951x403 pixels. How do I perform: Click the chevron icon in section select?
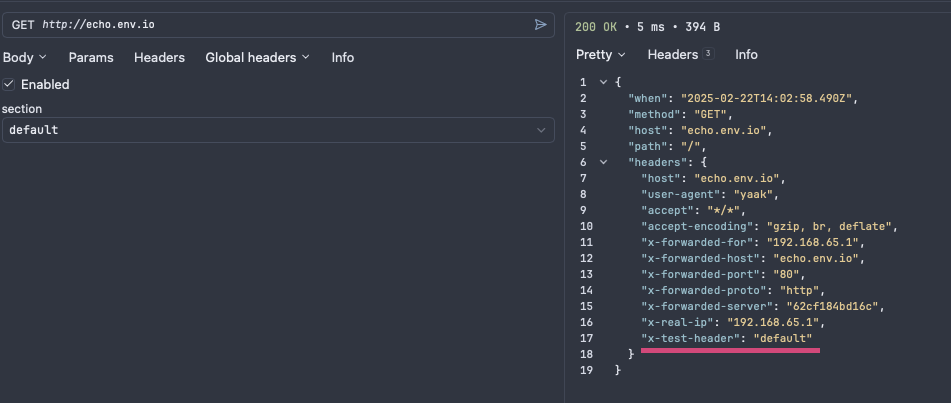point(541,130)
